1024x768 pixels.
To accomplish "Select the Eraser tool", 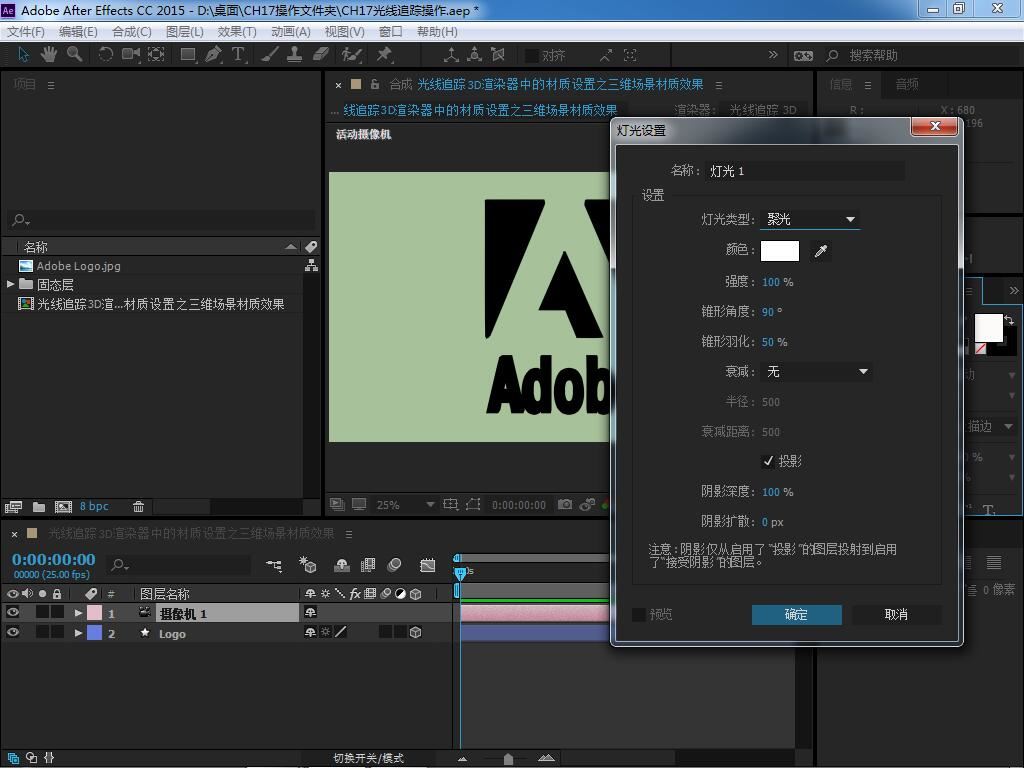I will tap(320, 55).
